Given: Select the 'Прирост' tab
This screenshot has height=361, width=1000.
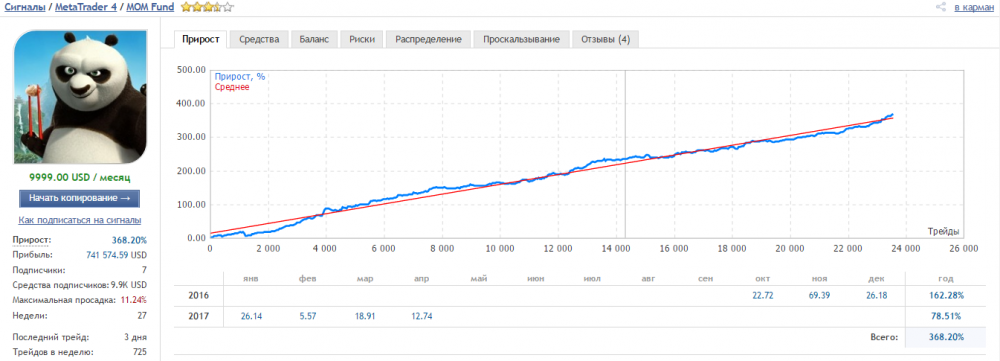Looking at the screenshot, I should tap(201, 39).
